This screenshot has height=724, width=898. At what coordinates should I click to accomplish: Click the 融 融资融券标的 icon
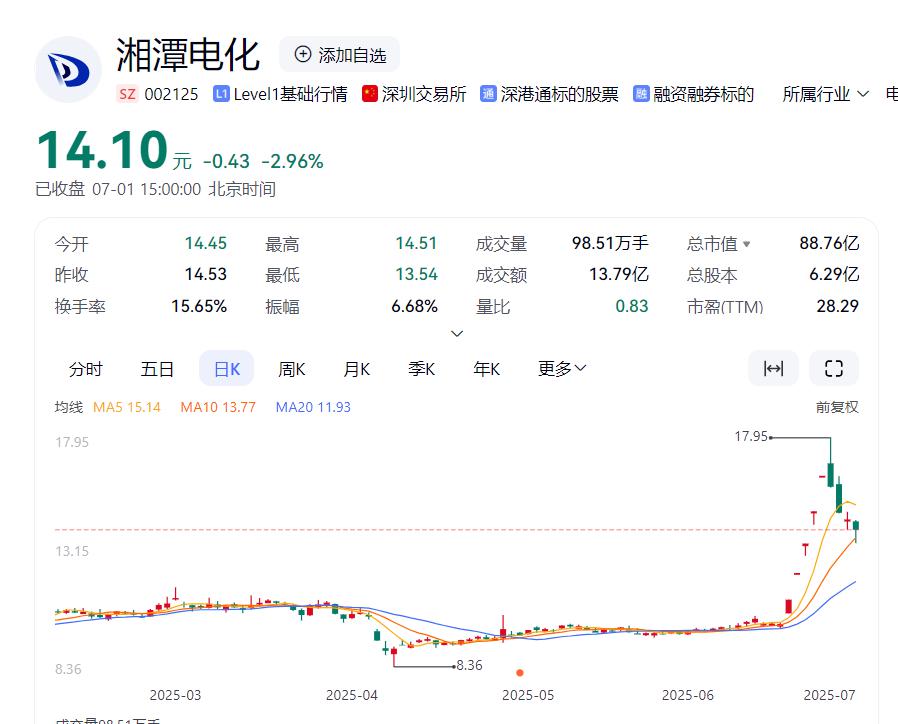point(641,94)
